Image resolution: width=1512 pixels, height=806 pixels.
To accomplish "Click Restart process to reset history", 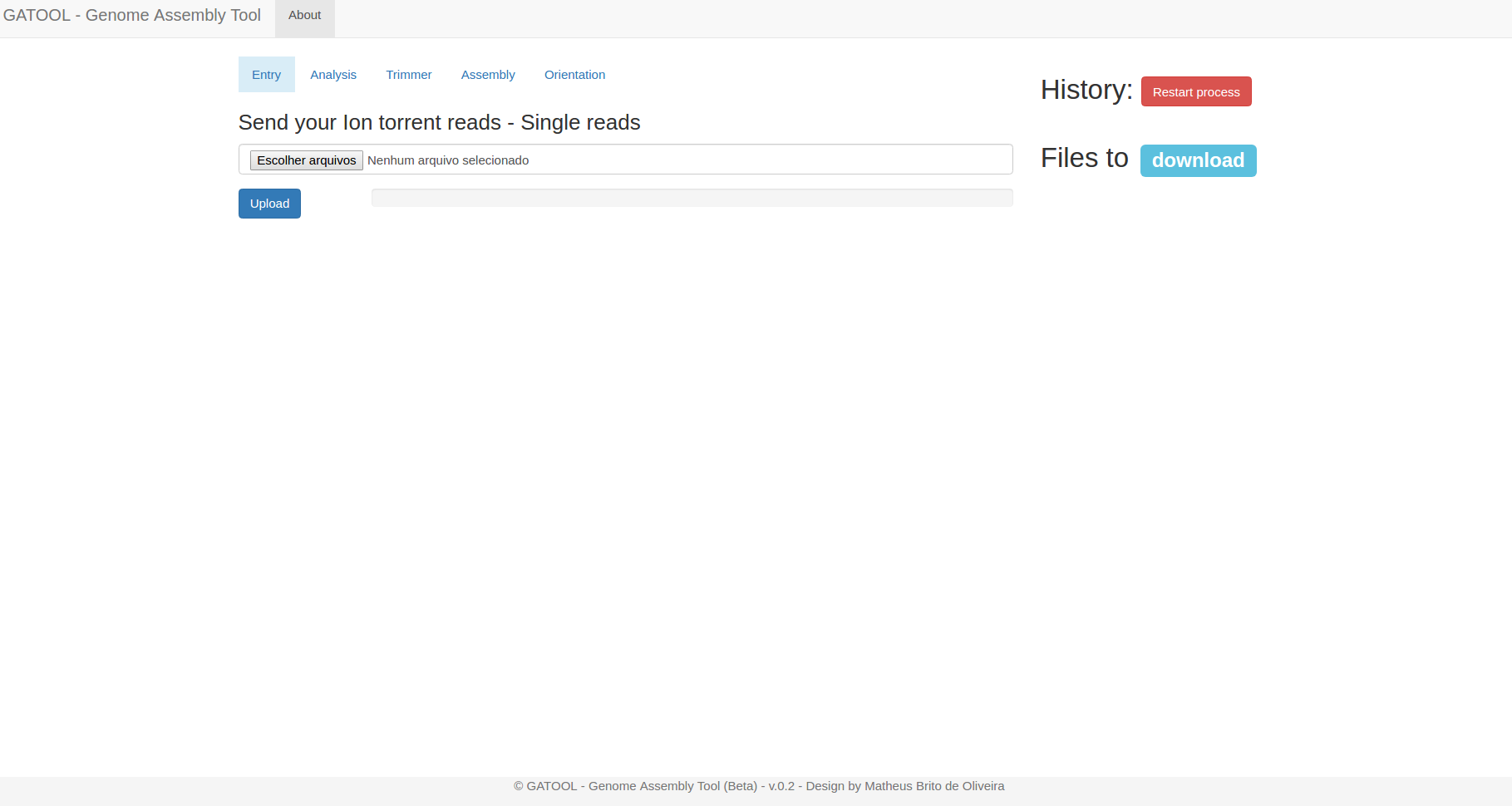I will (1196, 91).
